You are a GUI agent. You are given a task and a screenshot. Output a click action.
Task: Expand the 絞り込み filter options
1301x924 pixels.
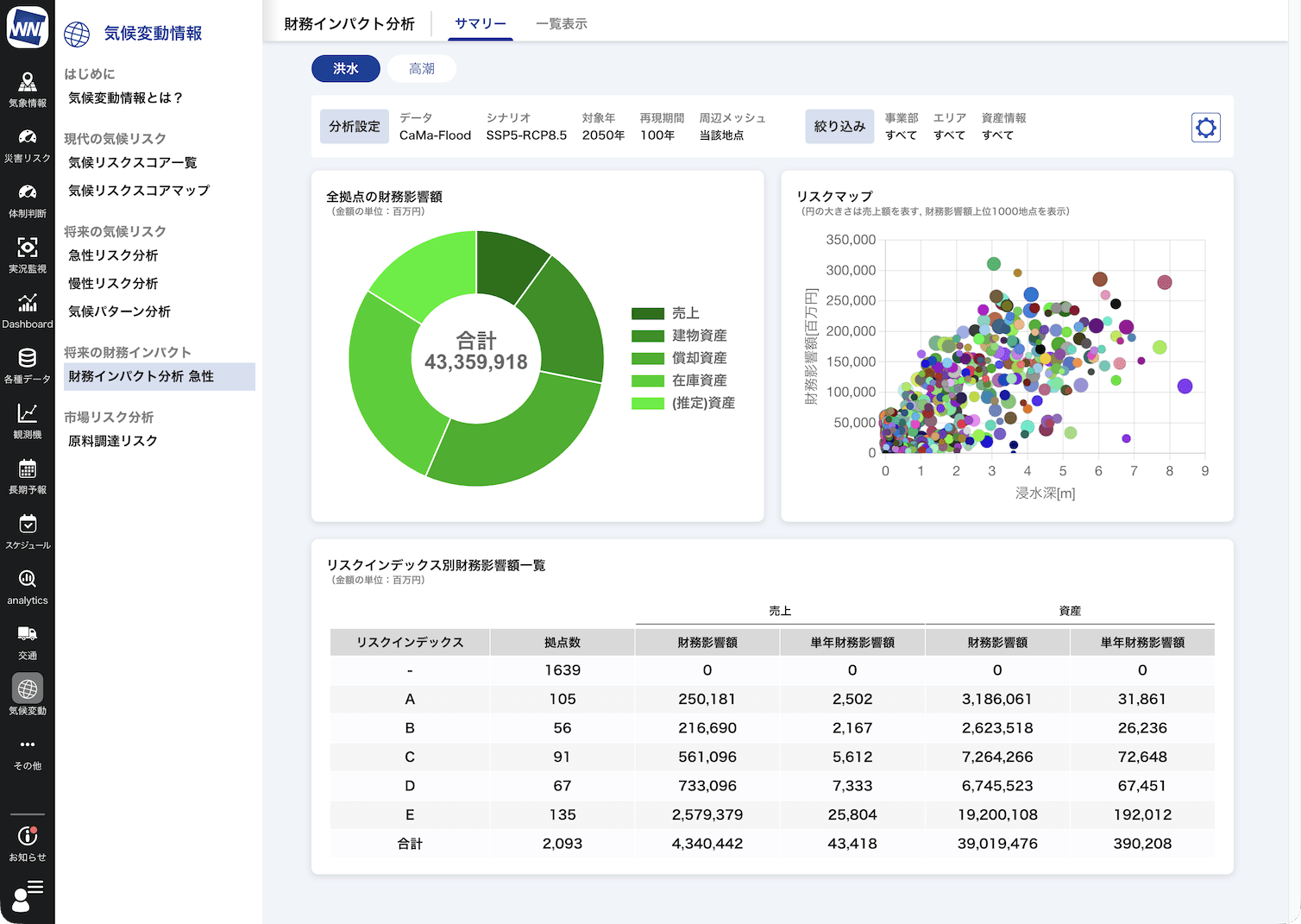pyautogui.click(x=839, y=127)
